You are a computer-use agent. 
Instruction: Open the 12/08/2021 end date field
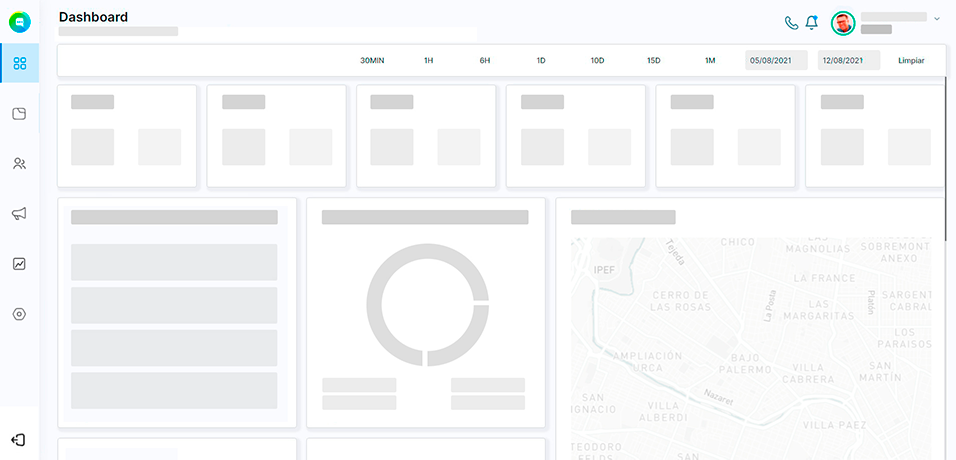pyautogui.click(x=848, y=61)
